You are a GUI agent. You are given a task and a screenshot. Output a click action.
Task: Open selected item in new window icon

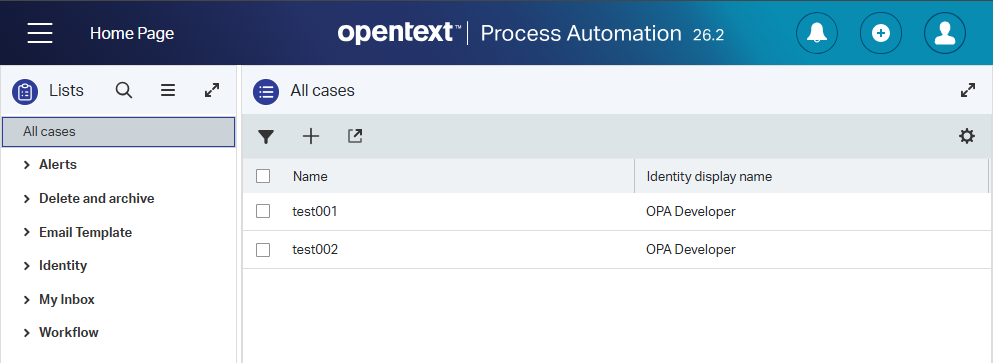tap(355, 136)
